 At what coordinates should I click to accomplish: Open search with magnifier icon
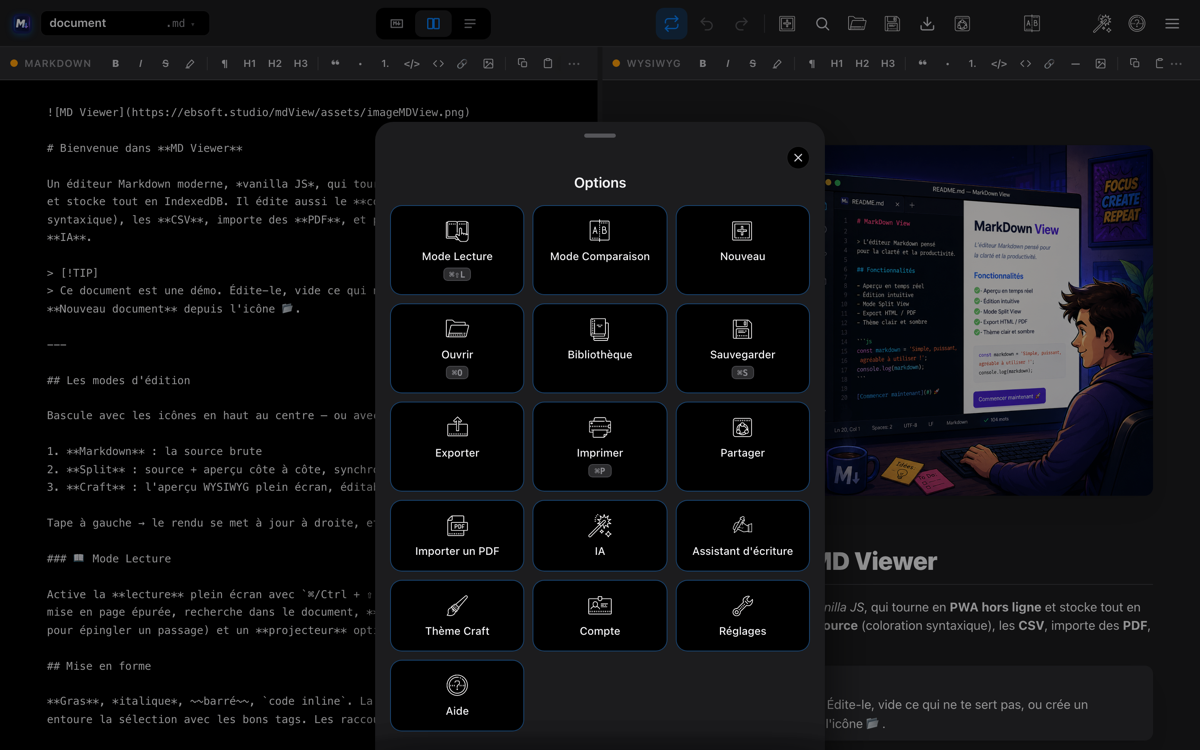[x=822, y=24]
